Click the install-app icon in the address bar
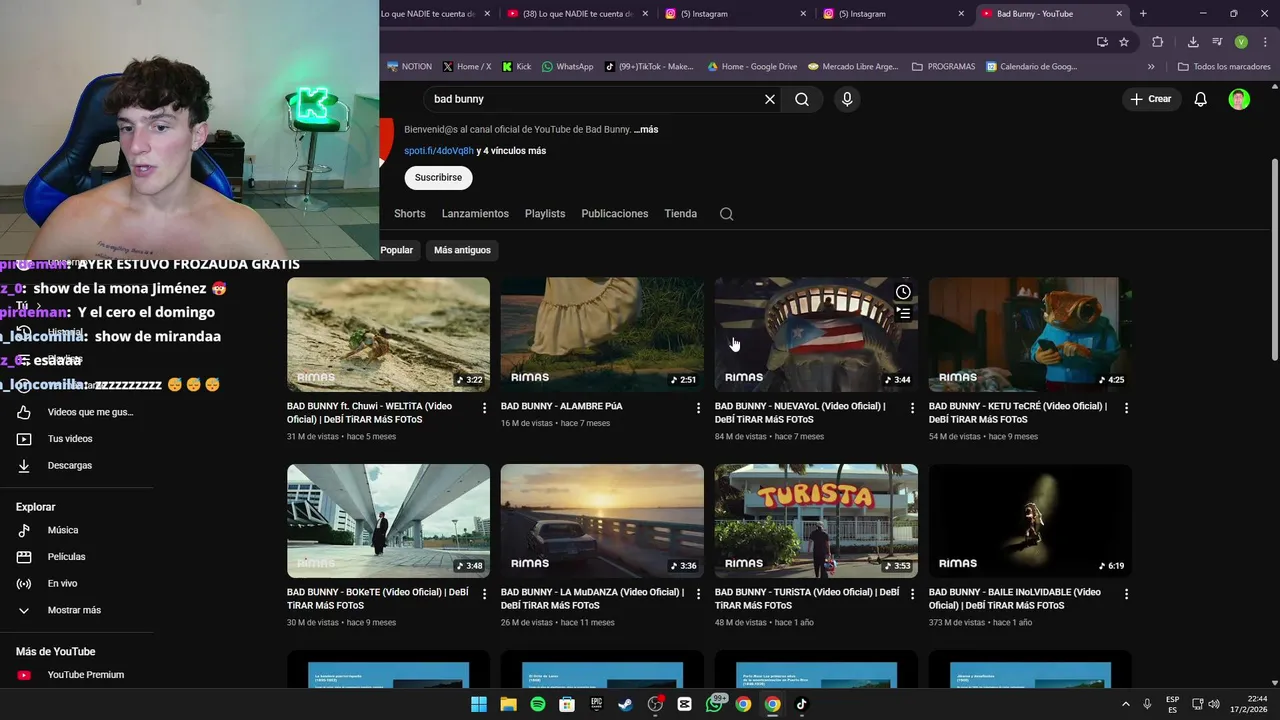Image resolution: width=1280 pixels, height=720 pixels. pos(1102,42)
